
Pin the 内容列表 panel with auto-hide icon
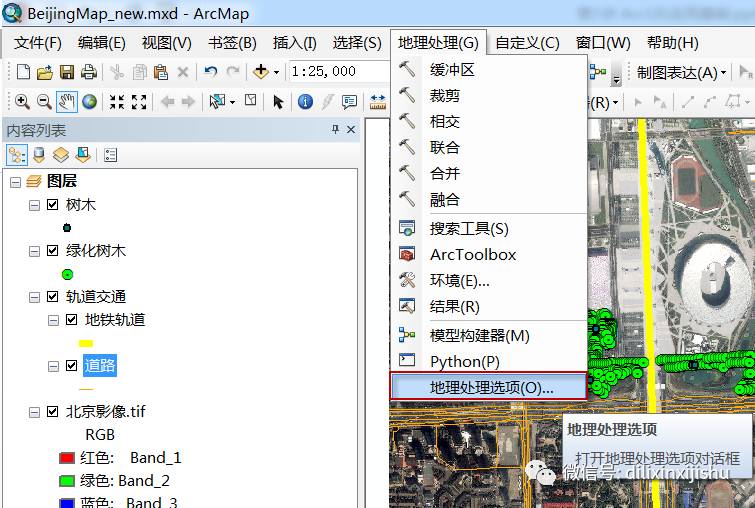[336, 129]
